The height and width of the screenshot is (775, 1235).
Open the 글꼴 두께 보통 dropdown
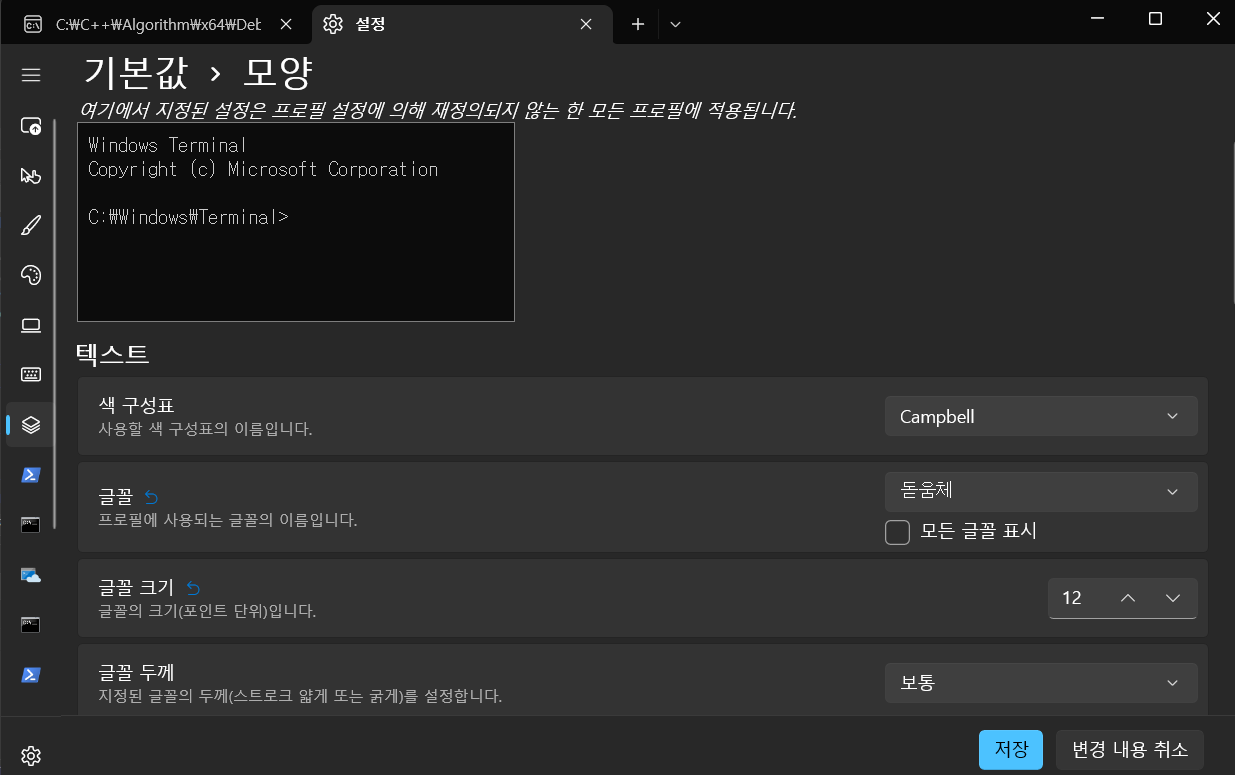pos(1040,682)
